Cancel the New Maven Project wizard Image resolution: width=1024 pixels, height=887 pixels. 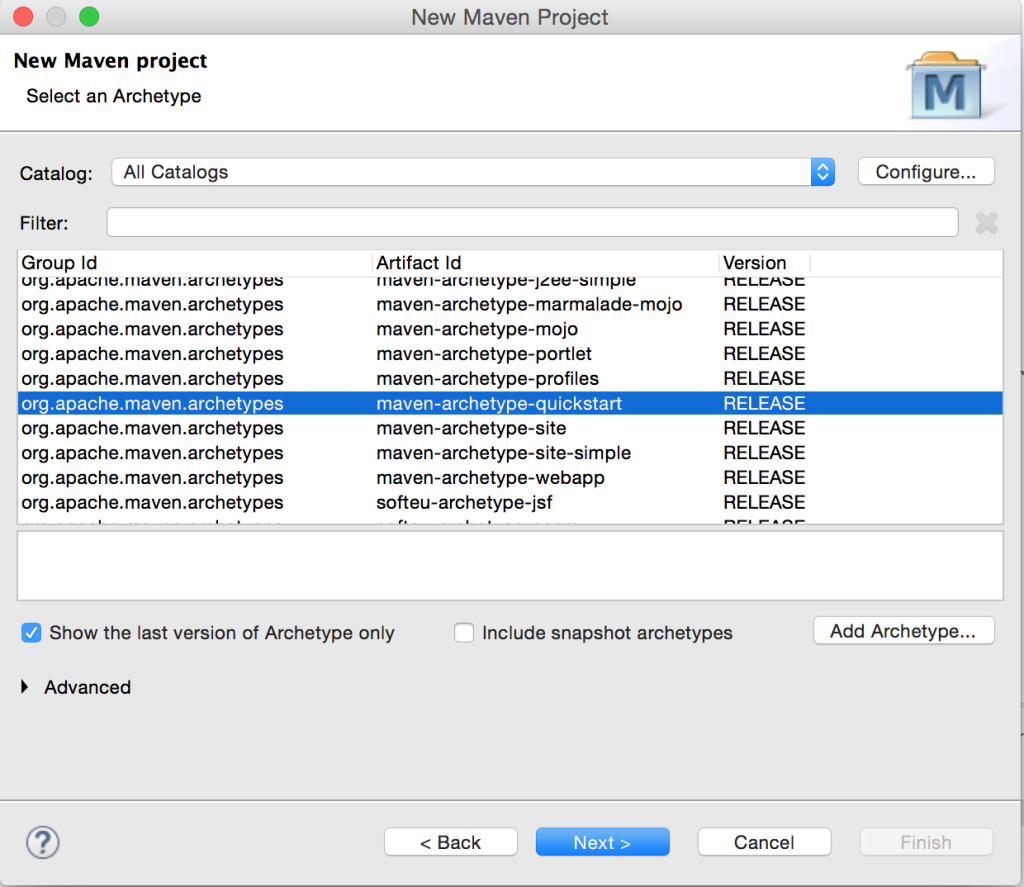(x=764, y=842)
